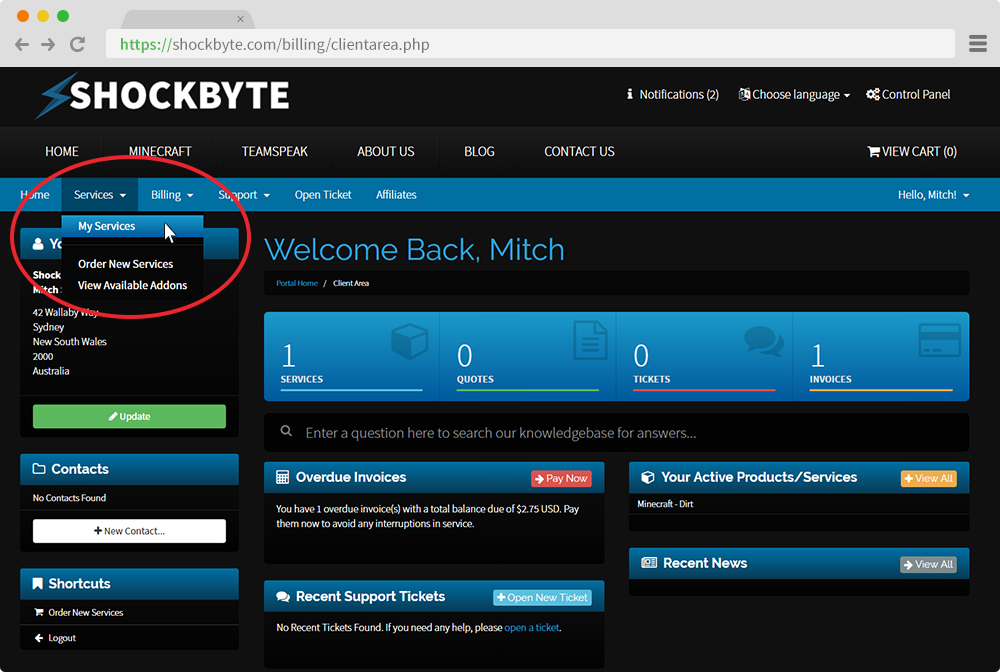Expand the Services dropdown in blue bar
Screen dimensions: 1000x672
point(99,194)
